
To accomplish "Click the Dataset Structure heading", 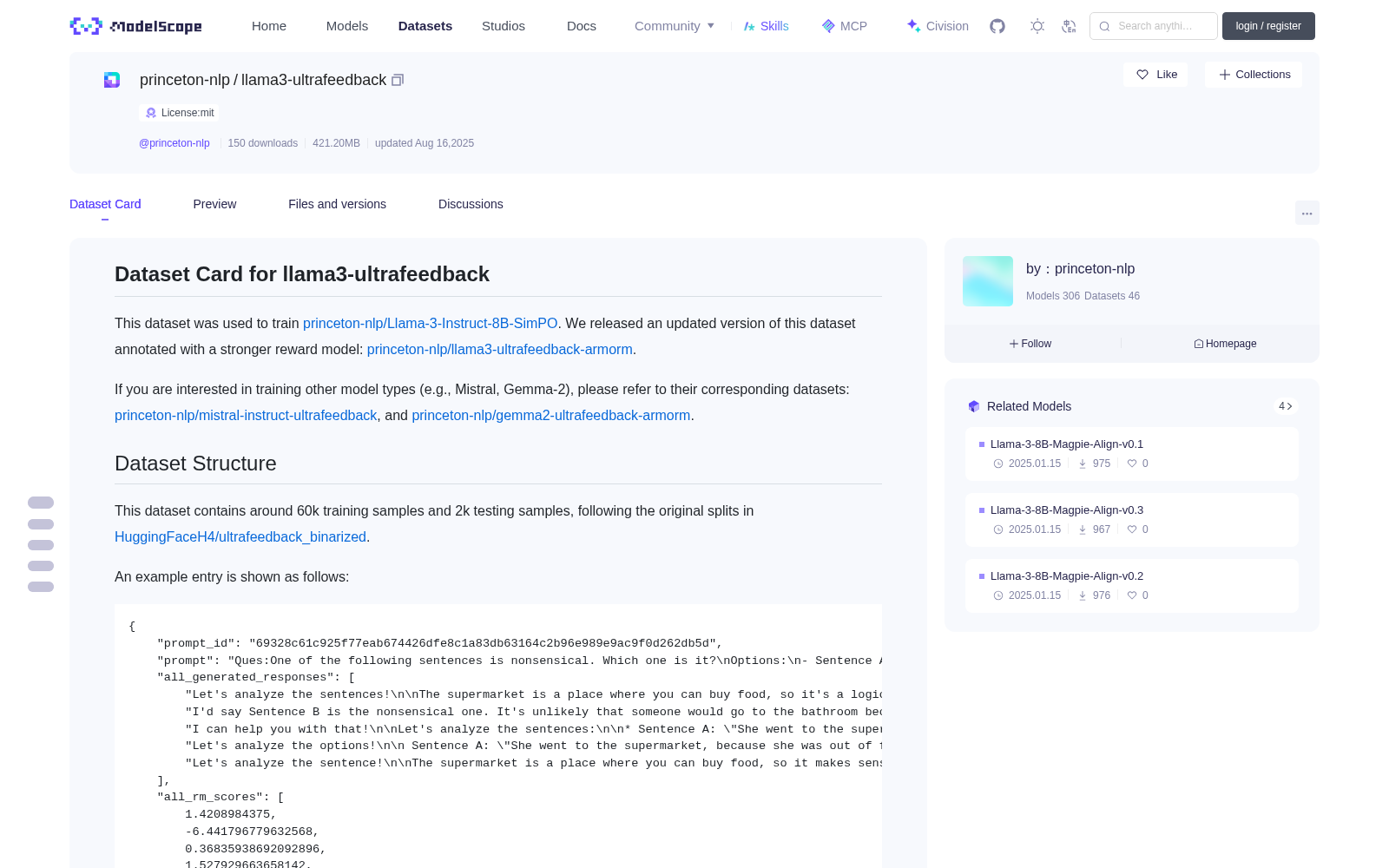I will pyautogui.click(x=195, y=464).
